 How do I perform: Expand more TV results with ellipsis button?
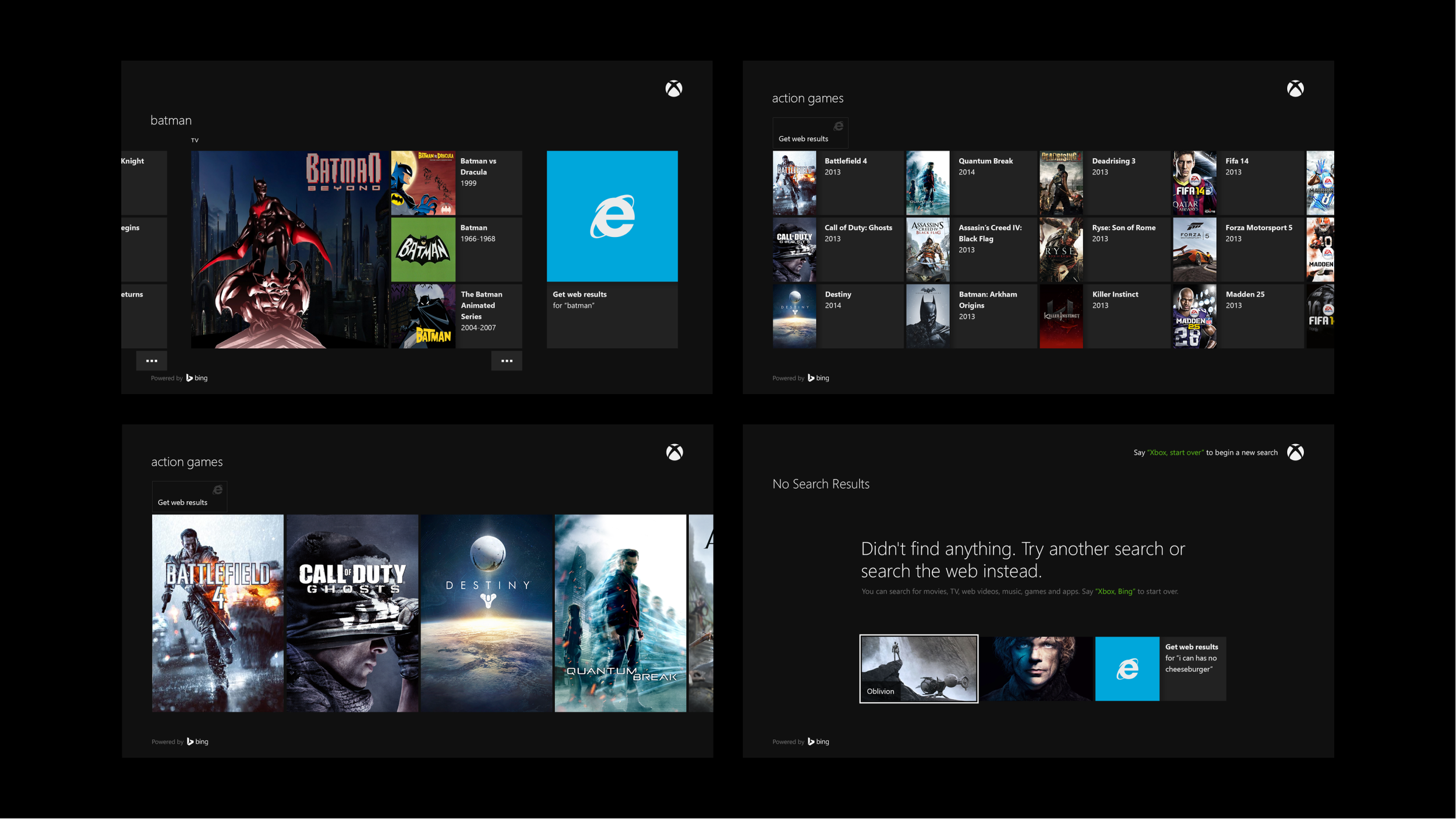[507, 361]
